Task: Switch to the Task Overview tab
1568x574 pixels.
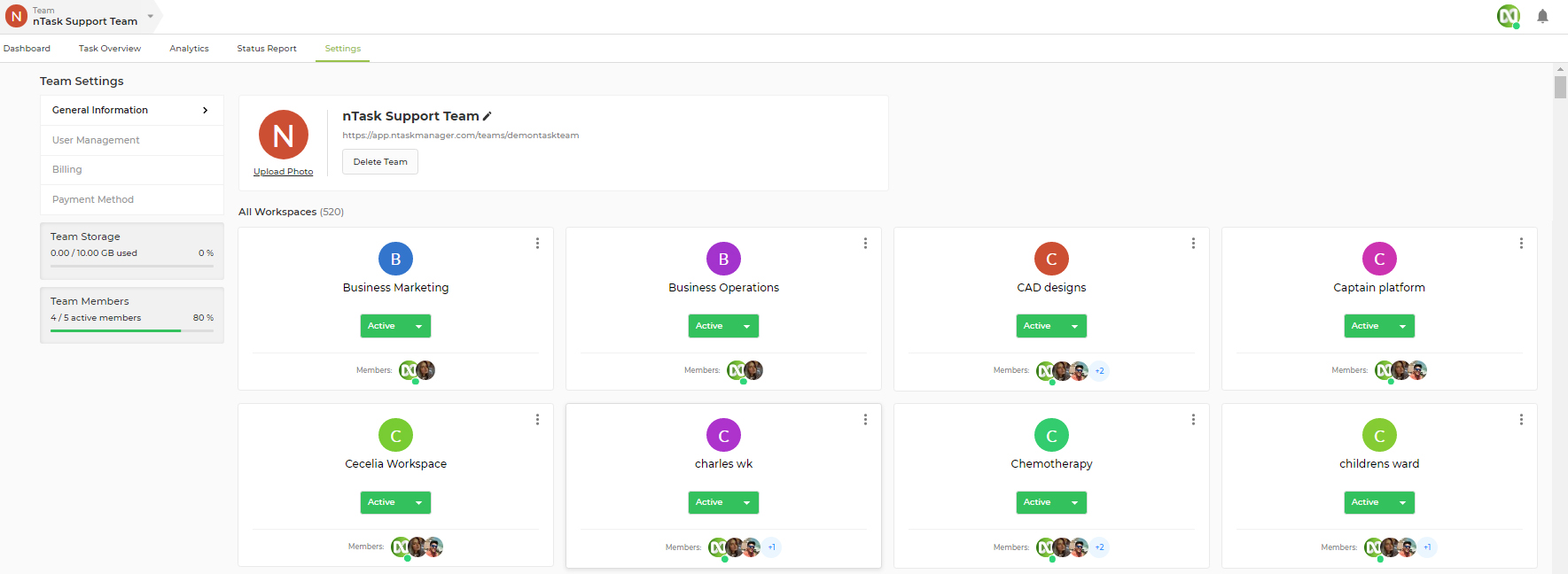Action: [110, 49]
